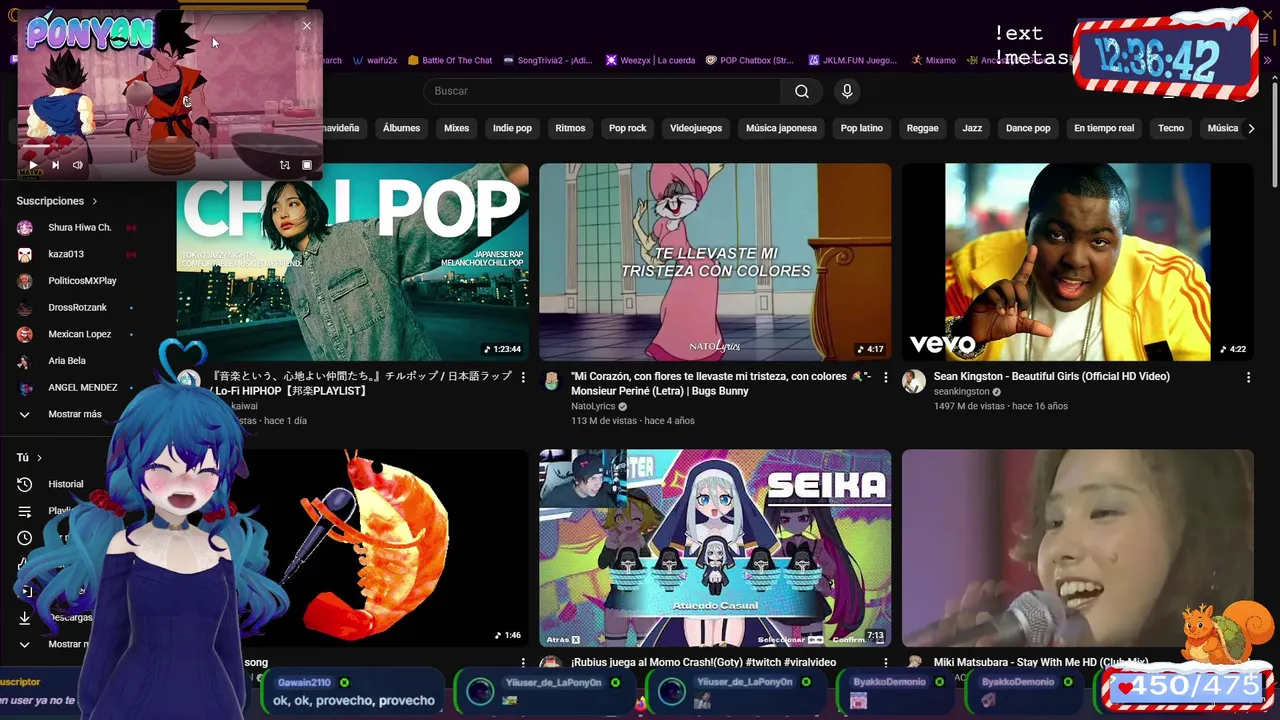The height and width of the screenshot is (720, 1280).
Task: Select the En tiempo real chip
Action: click(1104, 128)
